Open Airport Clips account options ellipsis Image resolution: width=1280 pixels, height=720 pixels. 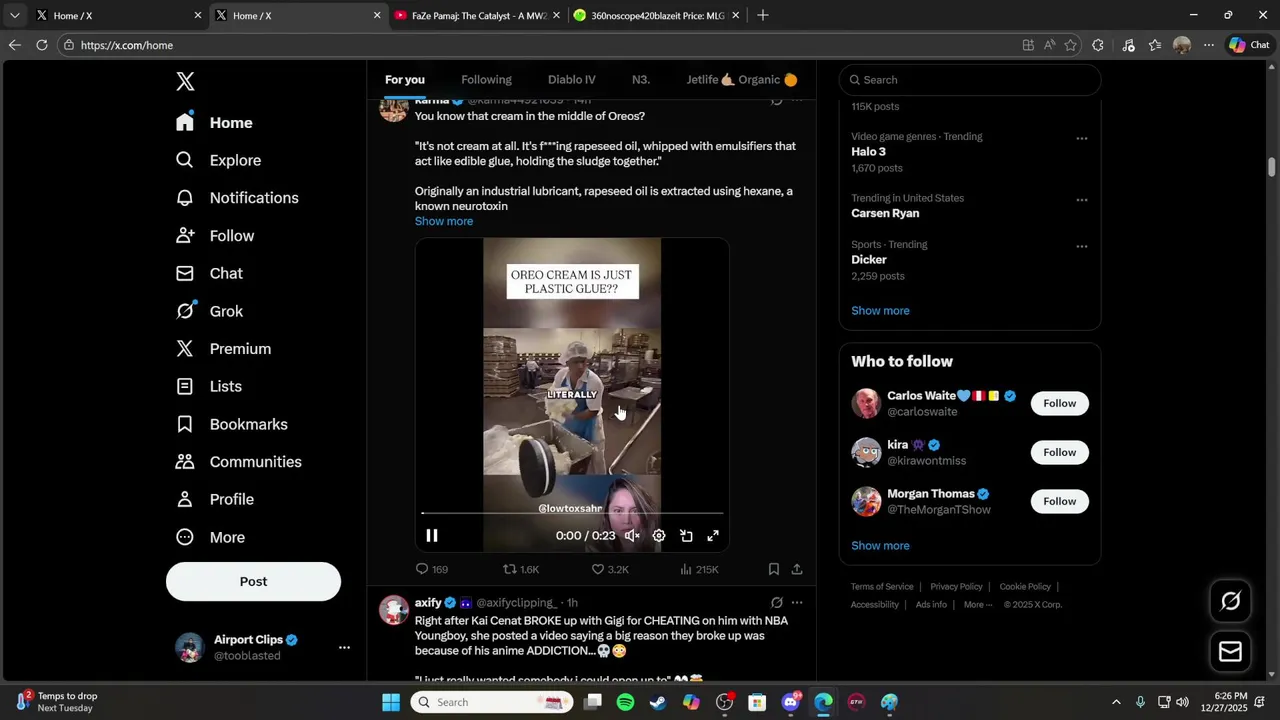pos(344,648)
